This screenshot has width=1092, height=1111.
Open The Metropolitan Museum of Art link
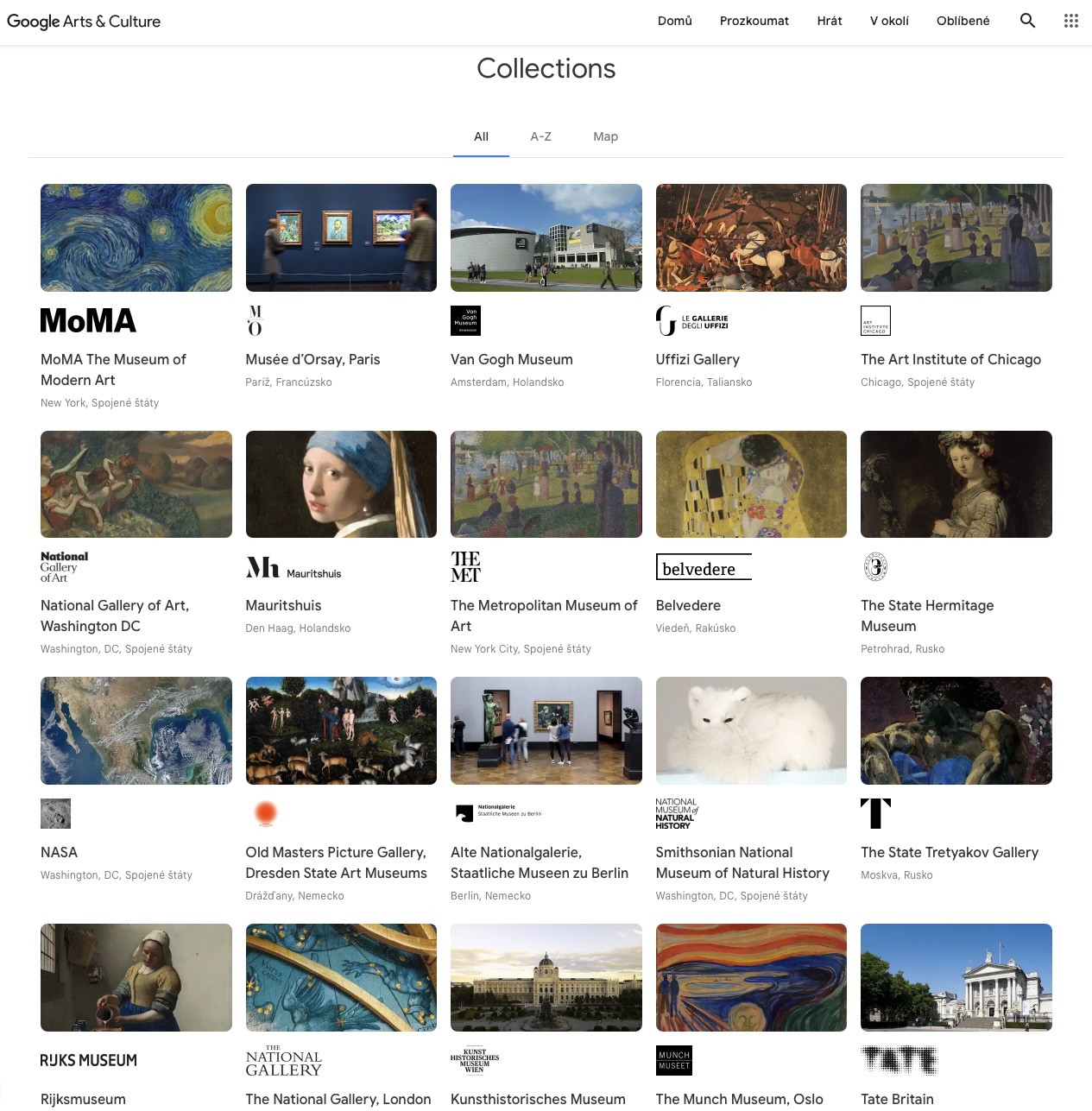pos(544,615)
